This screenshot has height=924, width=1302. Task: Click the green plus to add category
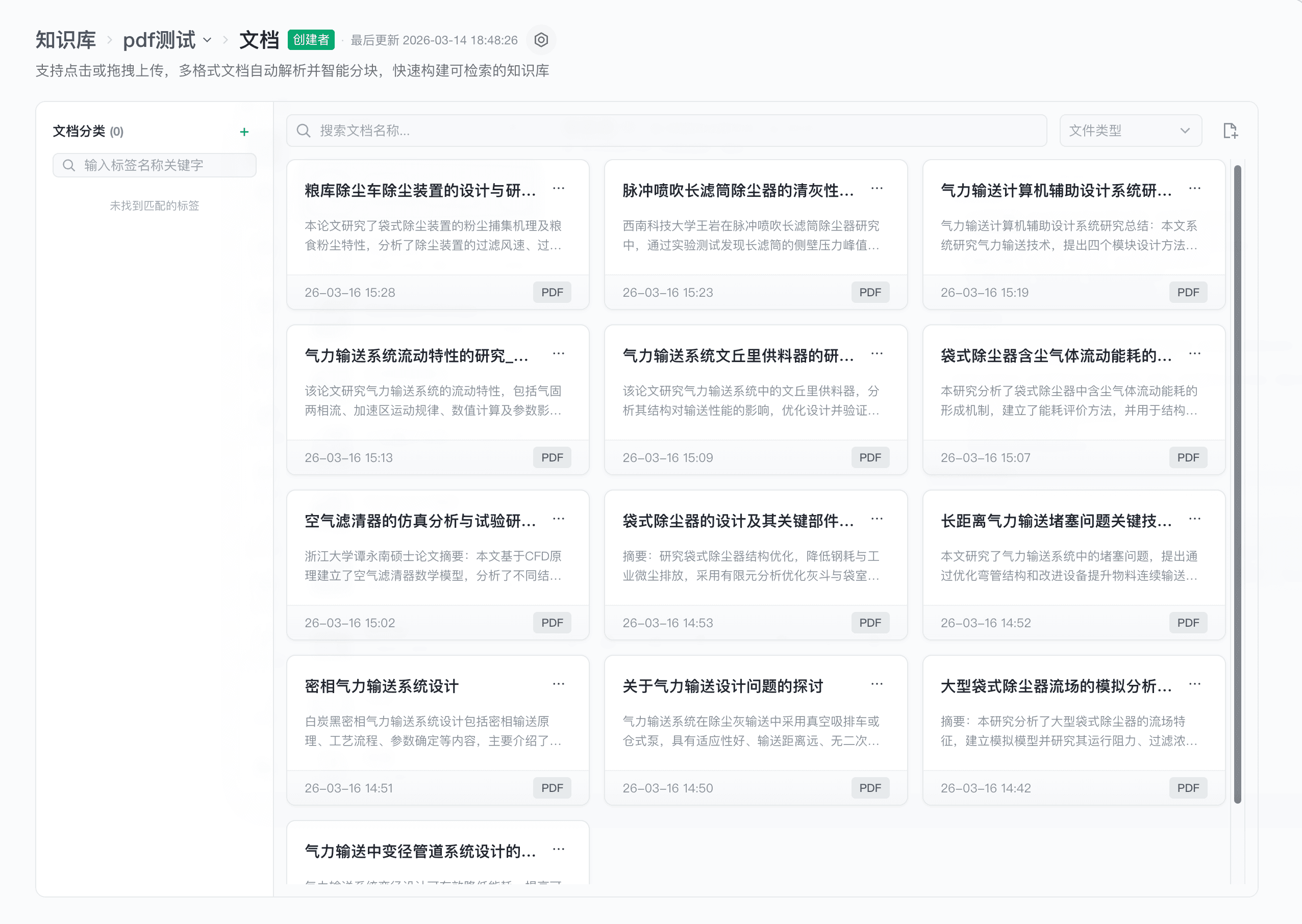244,132
